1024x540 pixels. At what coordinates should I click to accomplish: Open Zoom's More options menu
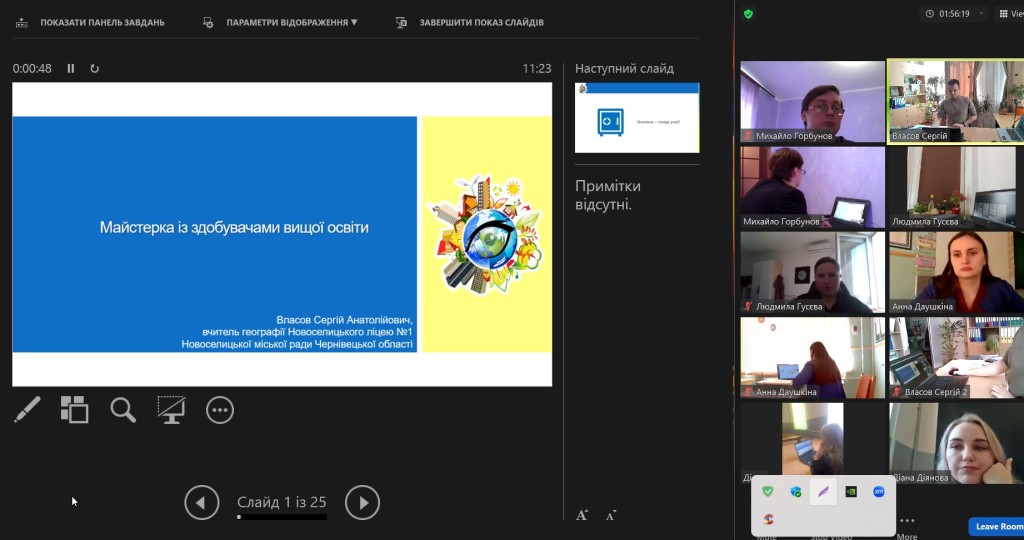pos(906,526)
